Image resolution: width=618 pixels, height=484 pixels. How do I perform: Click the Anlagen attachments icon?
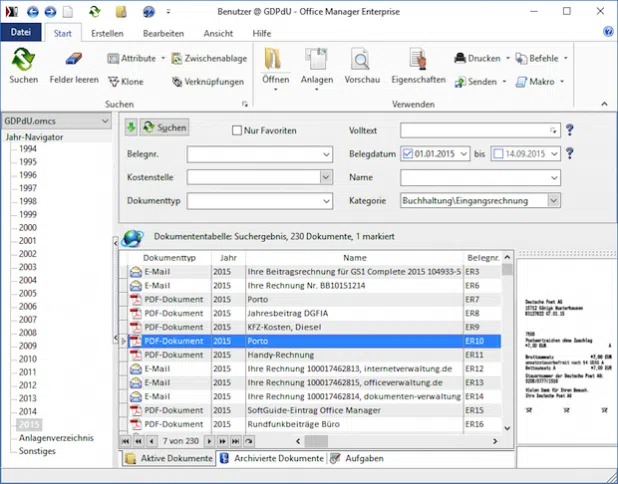316,59
